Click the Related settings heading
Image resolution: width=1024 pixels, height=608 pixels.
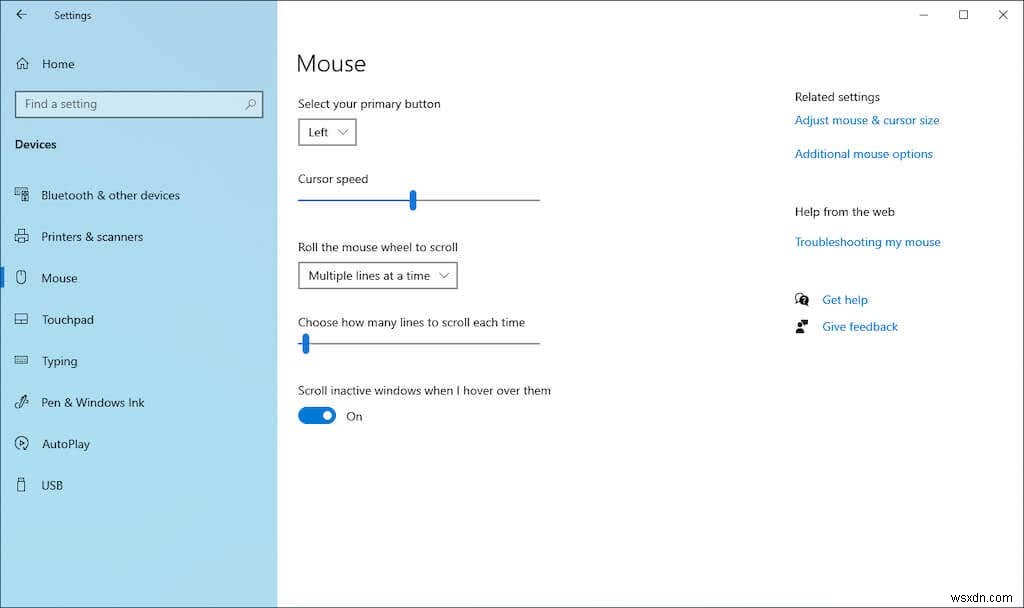(x=837, y=97)
